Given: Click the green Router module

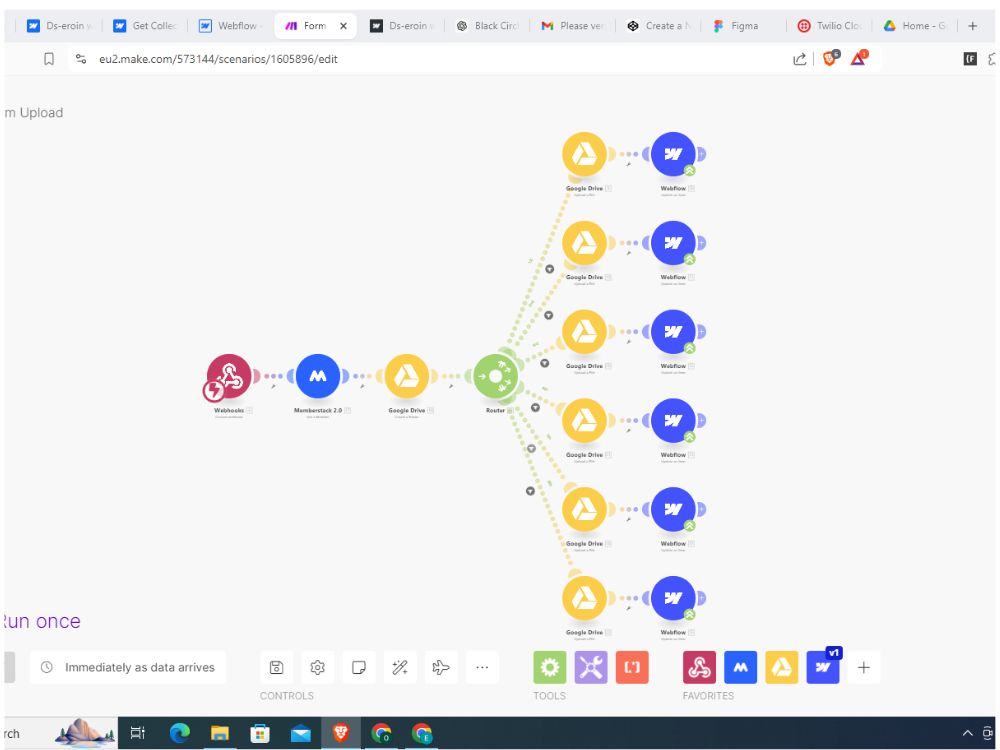Looking at the screenshot, I should point(496,376).
